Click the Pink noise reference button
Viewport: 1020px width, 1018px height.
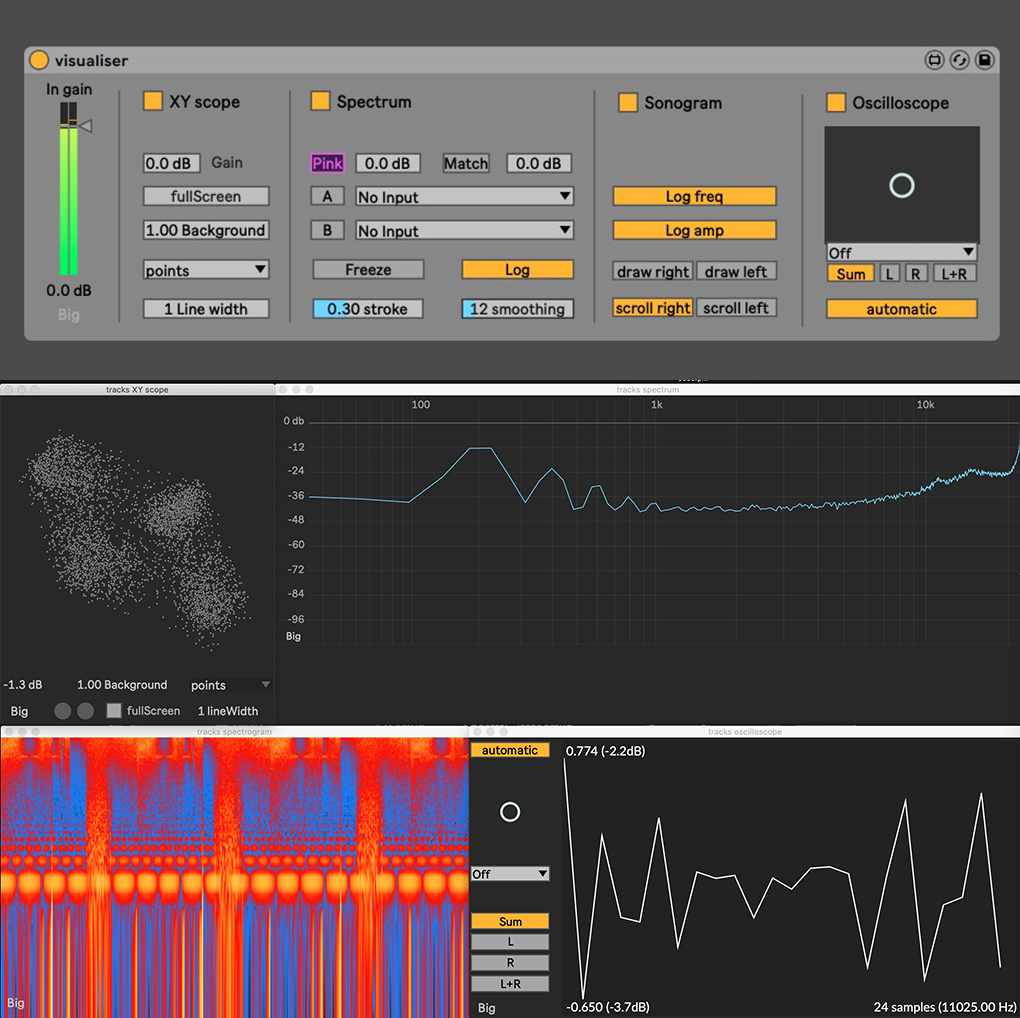(327, 163)
